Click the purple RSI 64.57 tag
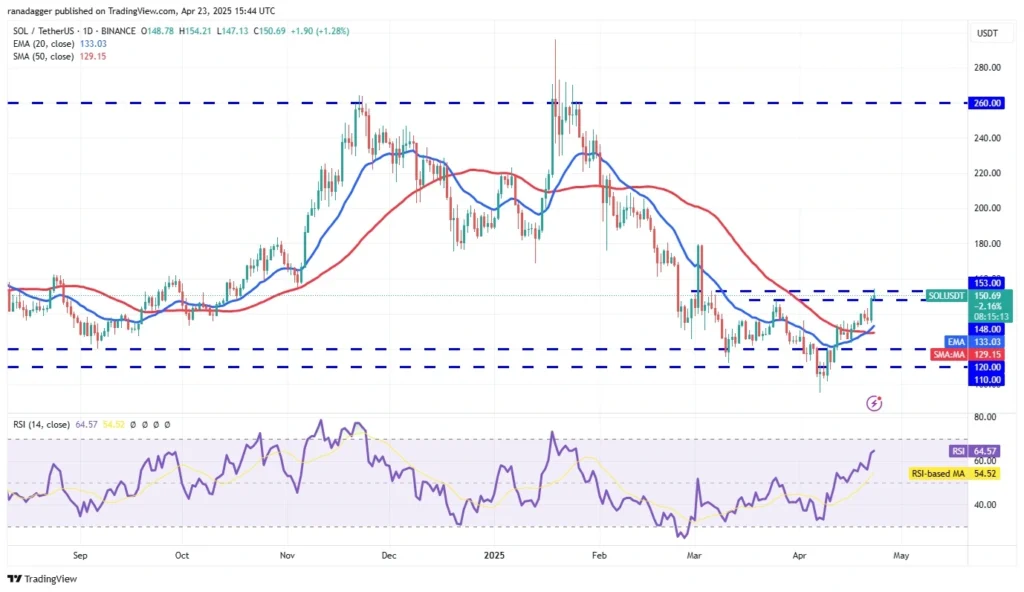 click(x=974, y=451)
